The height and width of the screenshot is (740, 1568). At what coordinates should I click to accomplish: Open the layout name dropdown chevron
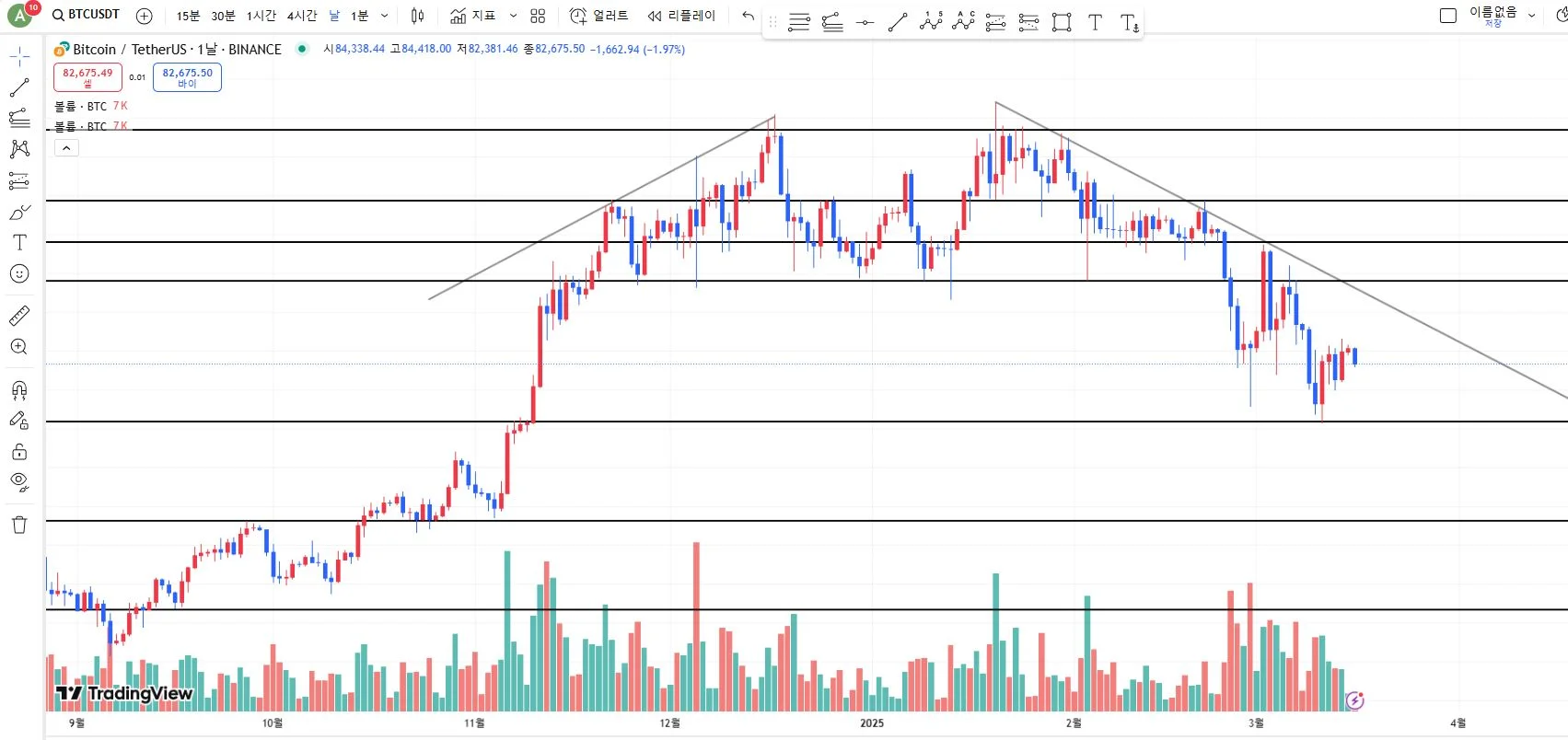(1532, 16)
